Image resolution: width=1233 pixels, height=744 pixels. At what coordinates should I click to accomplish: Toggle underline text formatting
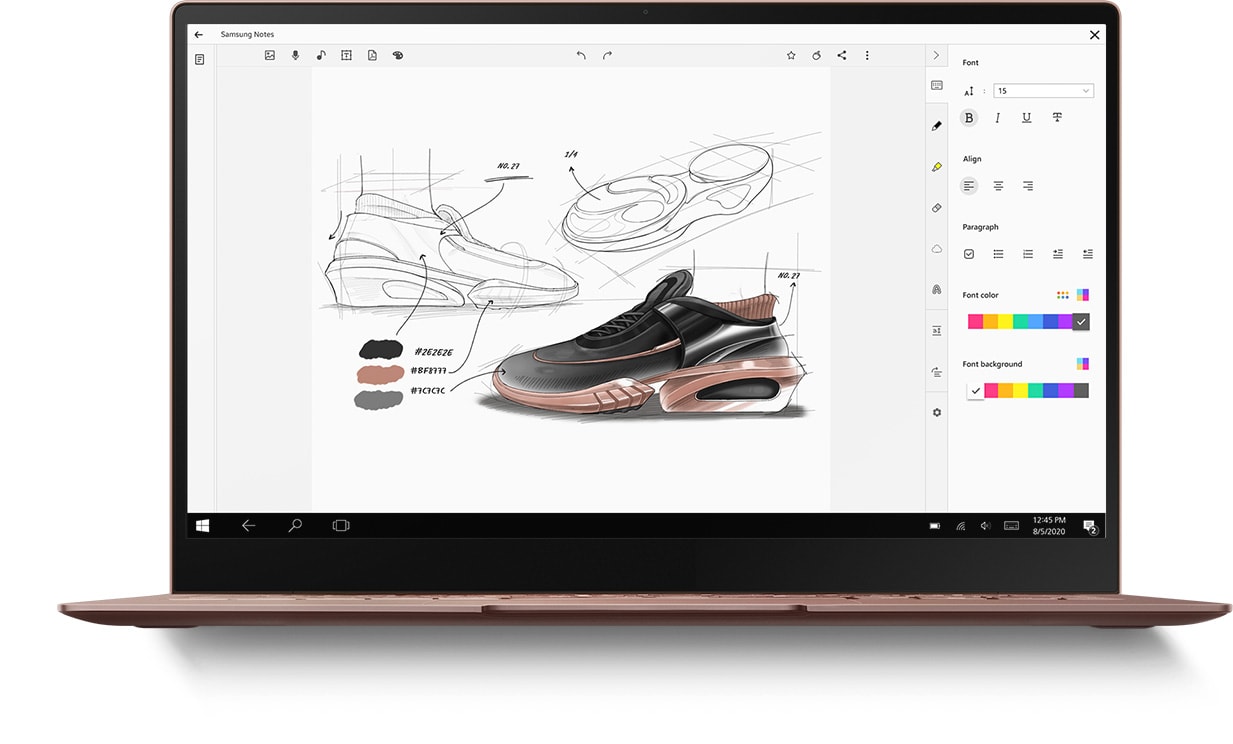click(1026, 118)
